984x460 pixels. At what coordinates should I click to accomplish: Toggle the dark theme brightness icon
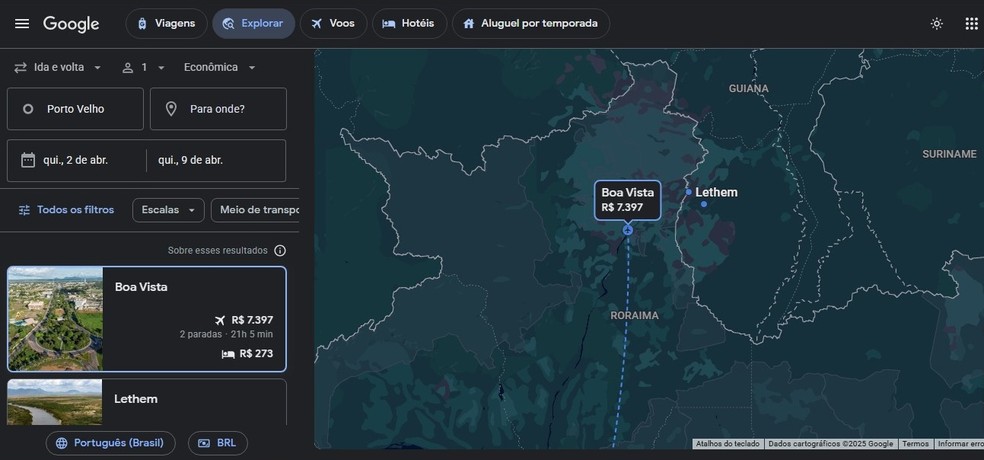[x=936, y=23]
